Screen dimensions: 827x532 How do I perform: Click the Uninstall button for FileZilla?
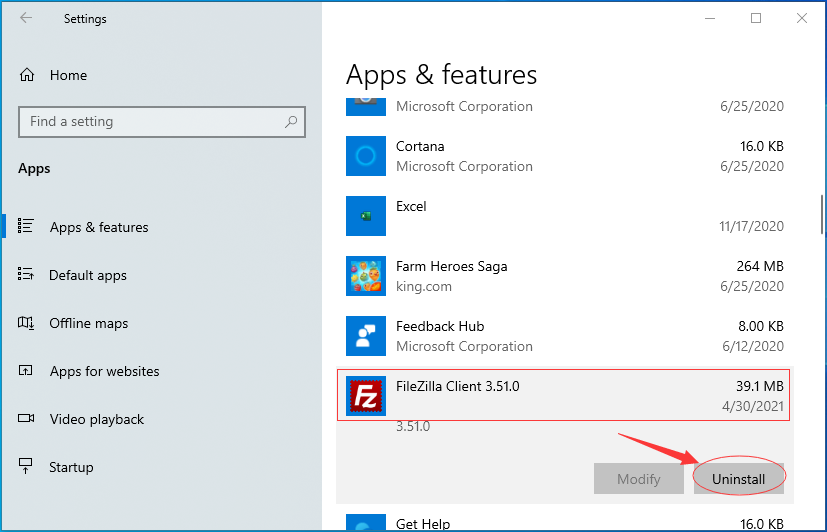(x=738, y=479)
